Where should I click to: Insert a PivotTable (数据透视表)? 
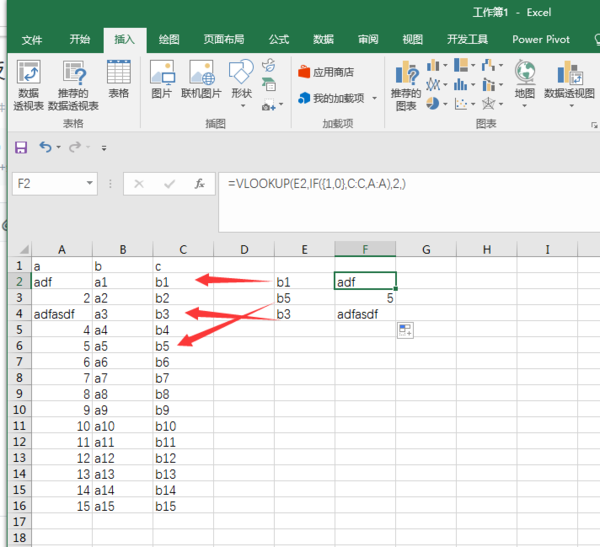(28, 85)
